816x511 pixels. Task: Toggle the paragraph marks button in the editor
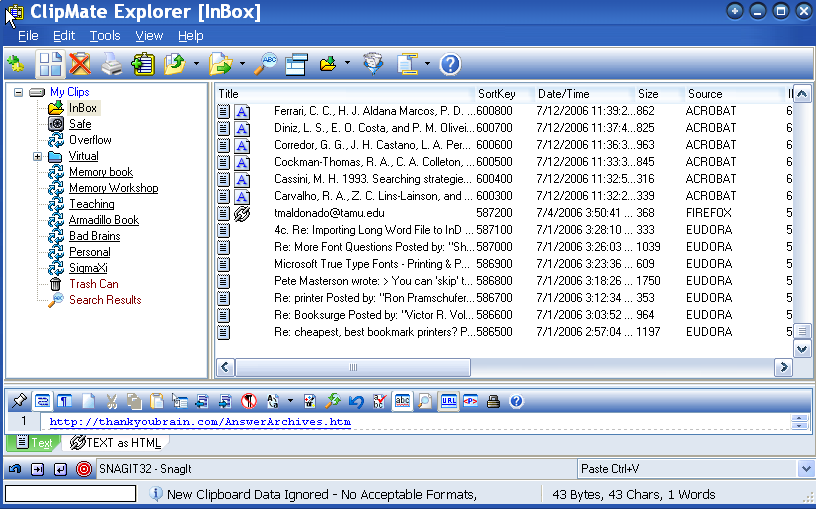pos(65,402)
